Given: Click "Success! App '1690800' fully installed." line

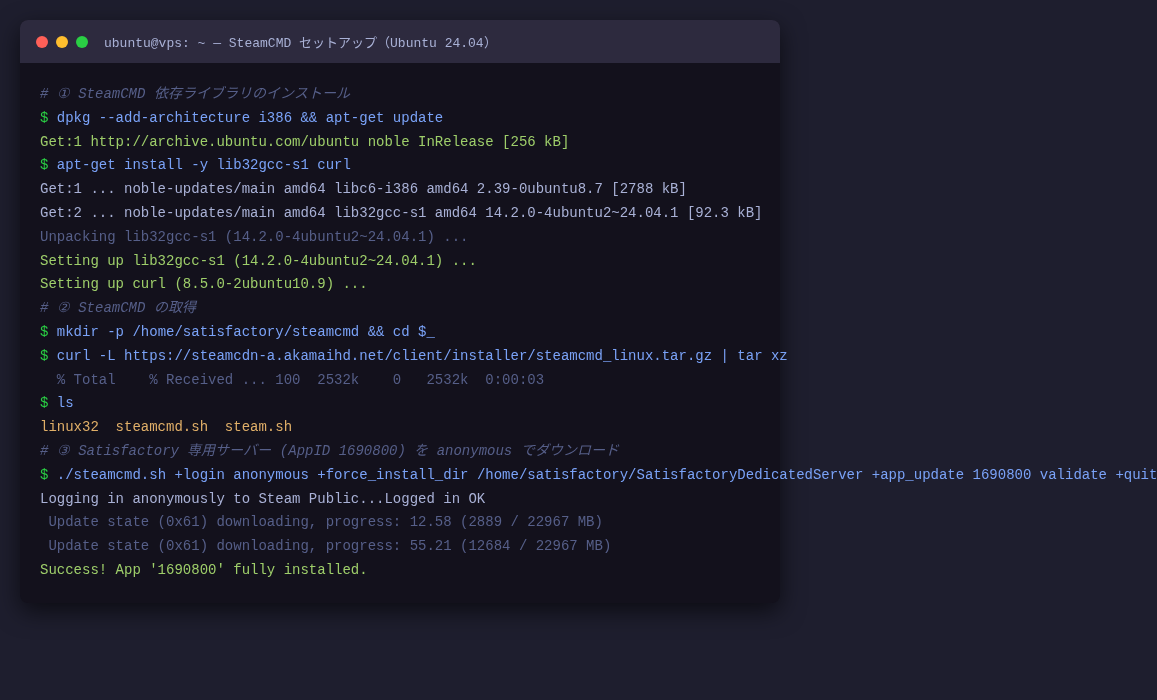Looking at the screenshot, I should (204, 570).
